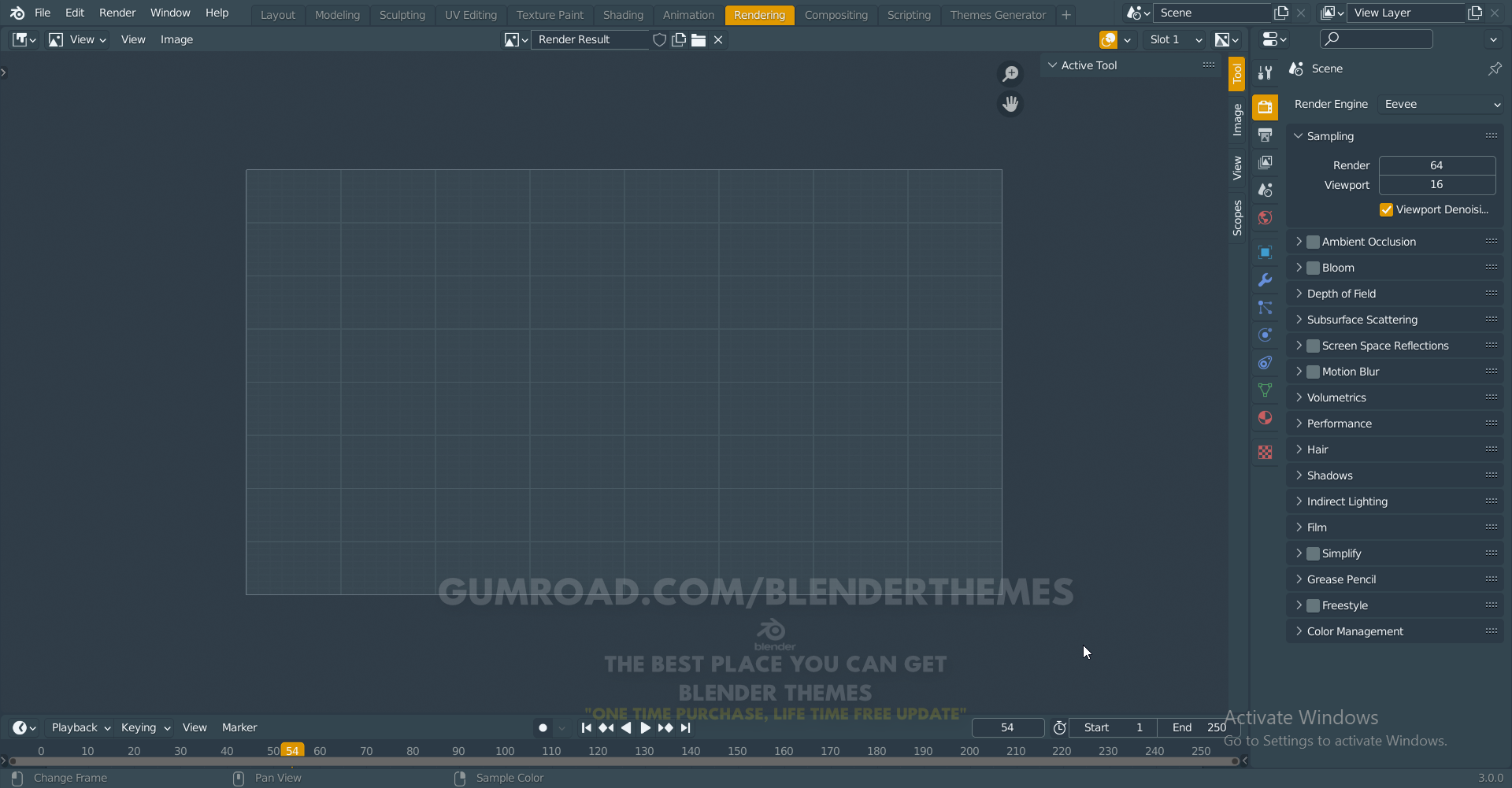Open the File menu

pyautogui.click(x=43, y=13)
